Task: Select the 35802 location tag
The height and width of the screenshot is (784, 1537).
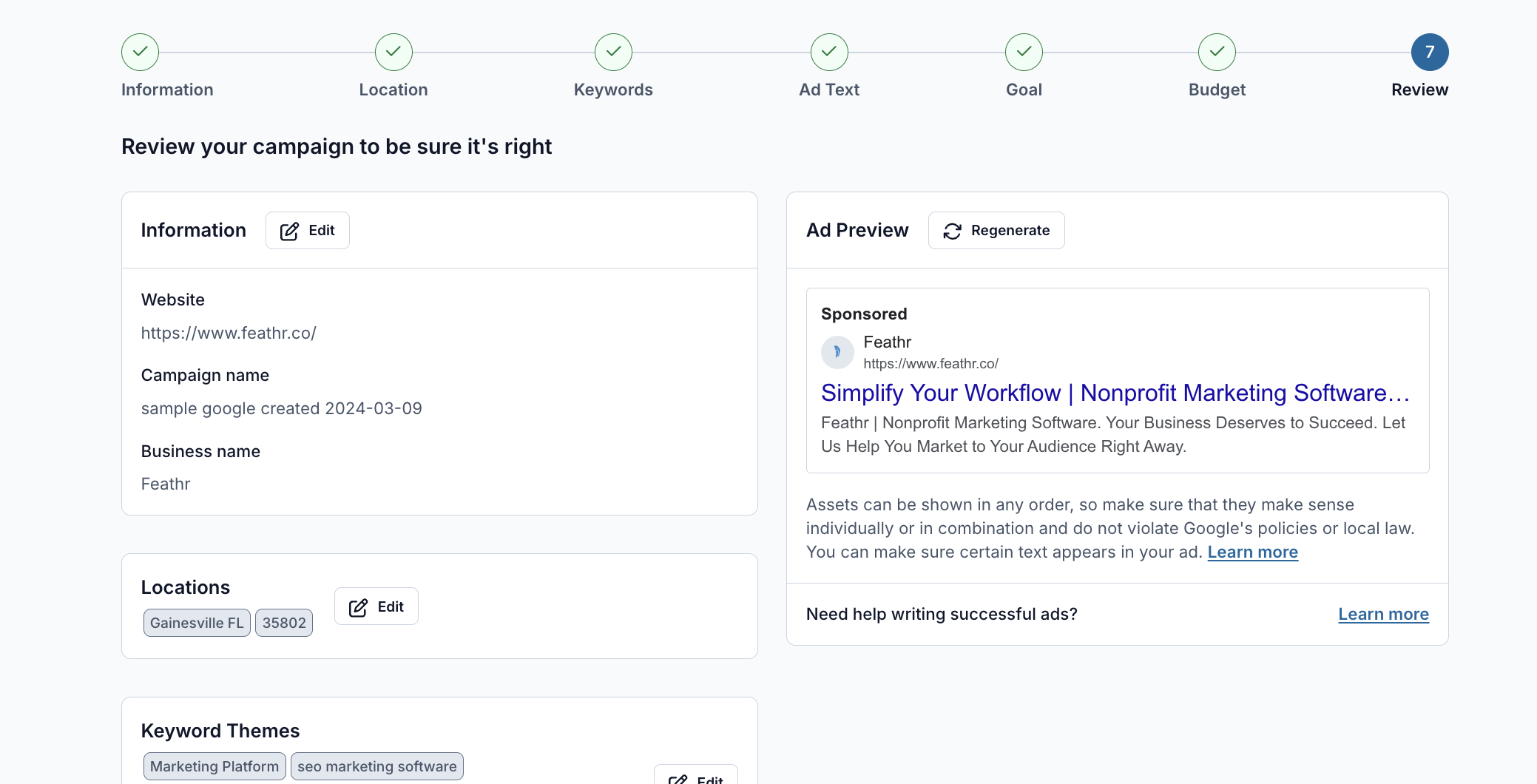Action: pyautogui.click(x=284, y=623)
